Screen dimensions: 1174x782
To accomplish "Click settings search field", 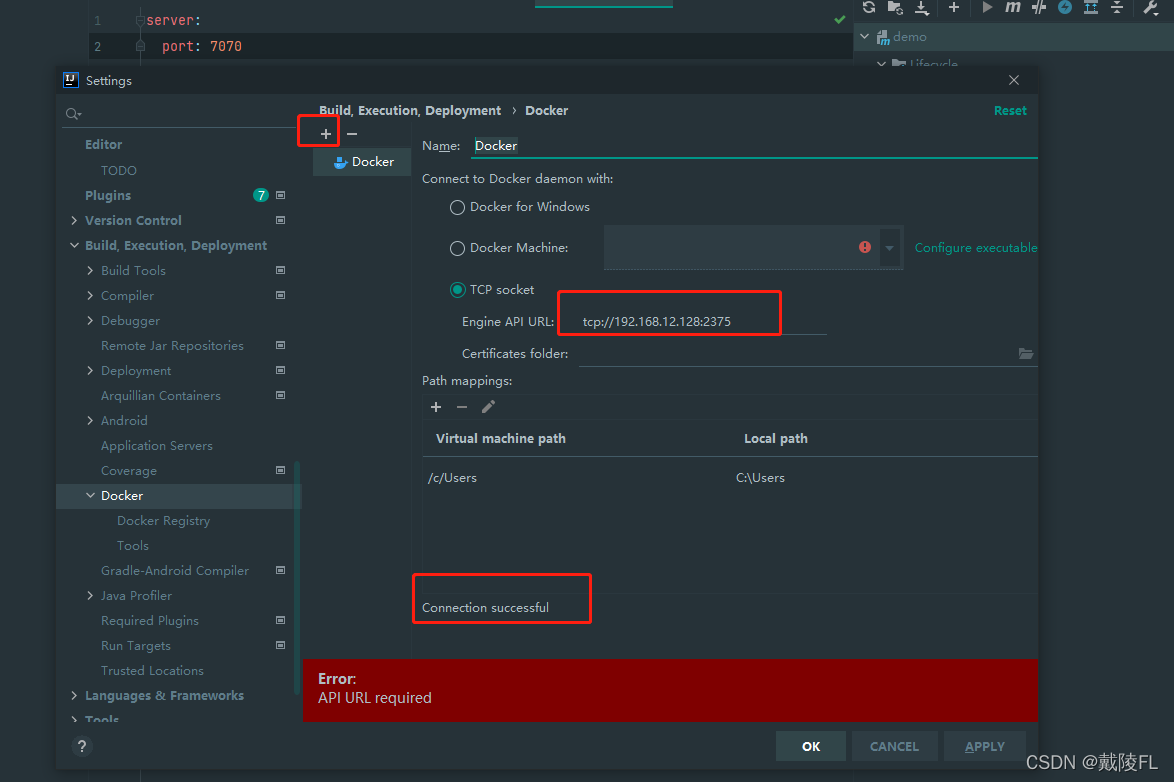I will tap(180, 114).
